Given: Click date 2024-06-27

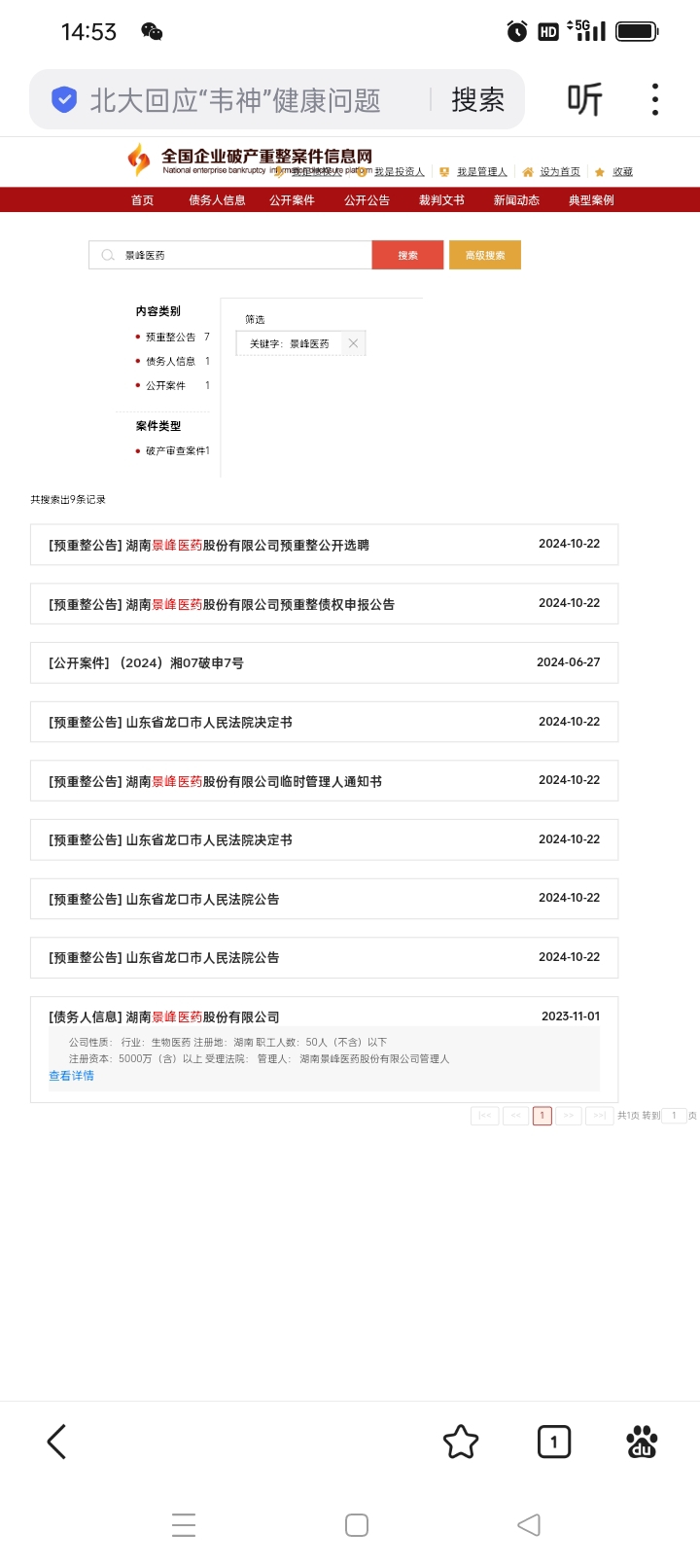Looking at the screenshot, I should click(x=569, y=662).
